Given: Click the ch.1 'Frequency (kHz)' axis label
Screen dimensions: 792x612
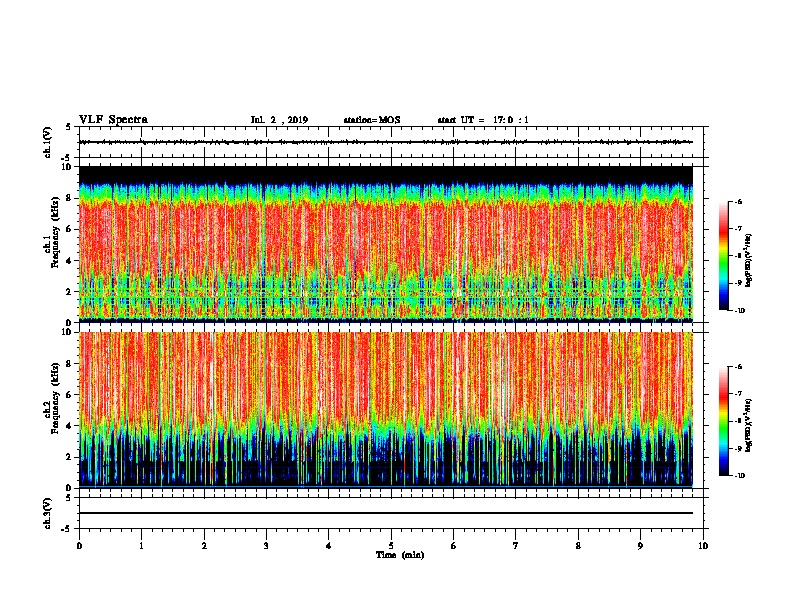Looking at the screenshot, I should 55,230.
